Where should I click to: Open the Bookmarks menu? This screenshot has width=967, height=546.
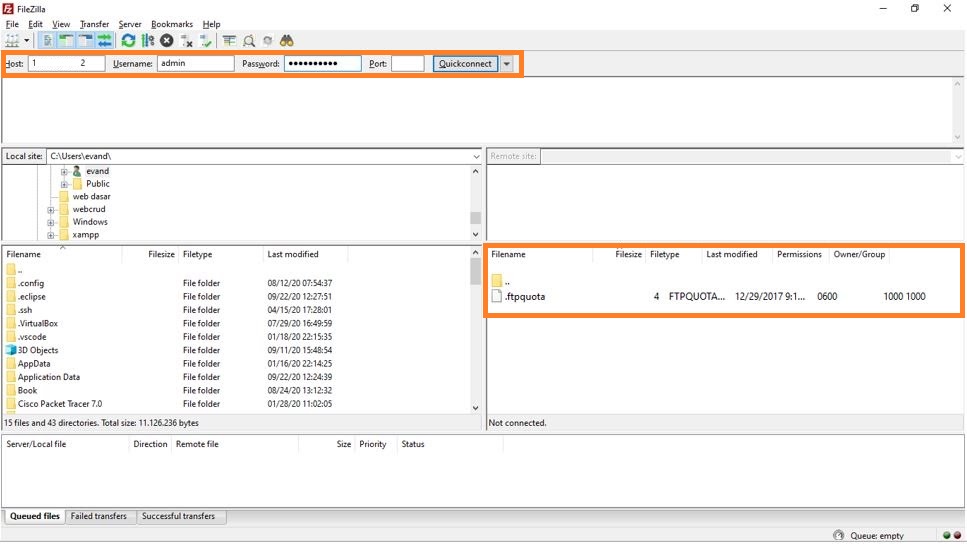click(x=172, y=24)
